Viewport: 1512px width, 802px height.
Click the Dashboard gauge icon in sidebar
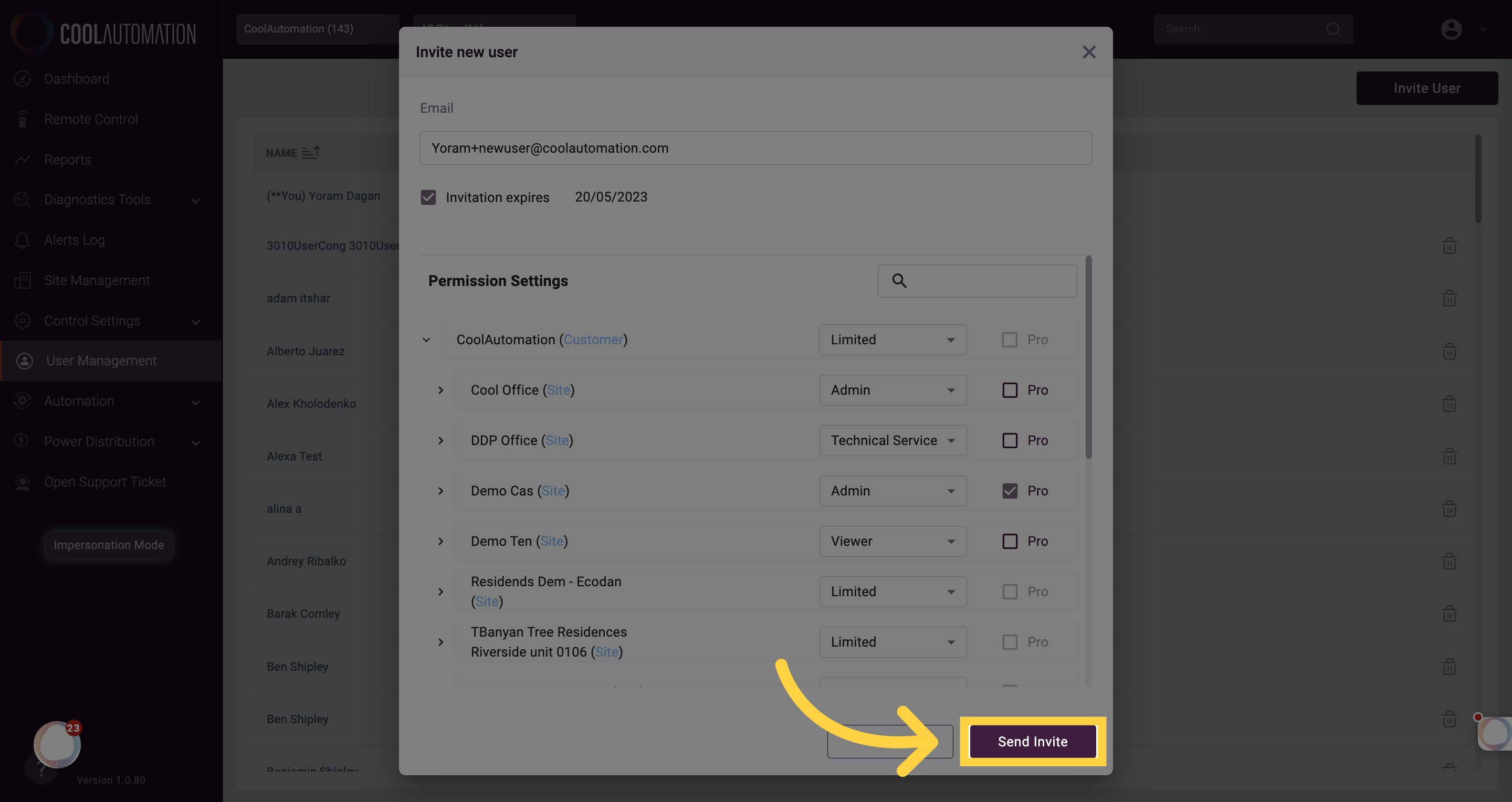(x=22, y=79)
